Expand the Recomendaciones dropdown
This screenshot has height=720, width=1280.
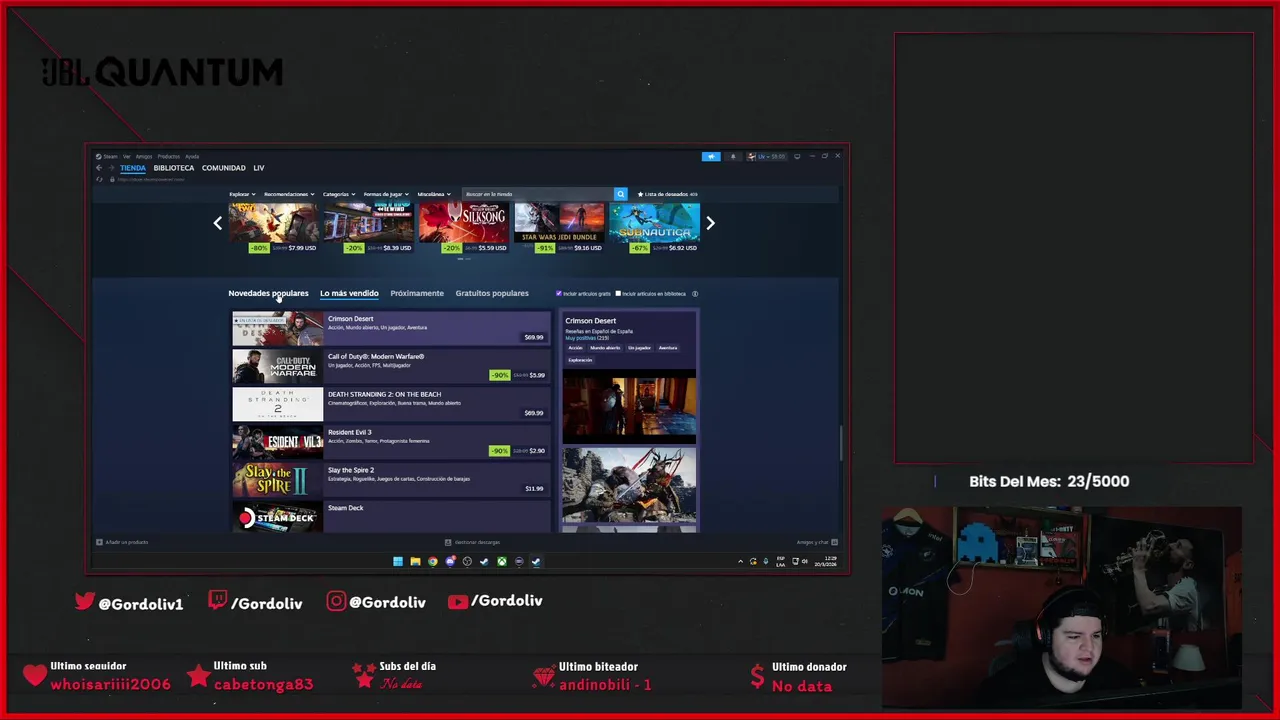click(289, 194)
